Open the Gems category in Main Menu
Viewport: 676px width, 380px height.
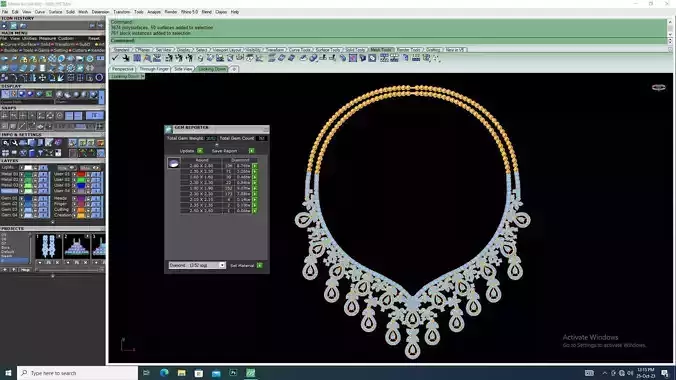44,50
